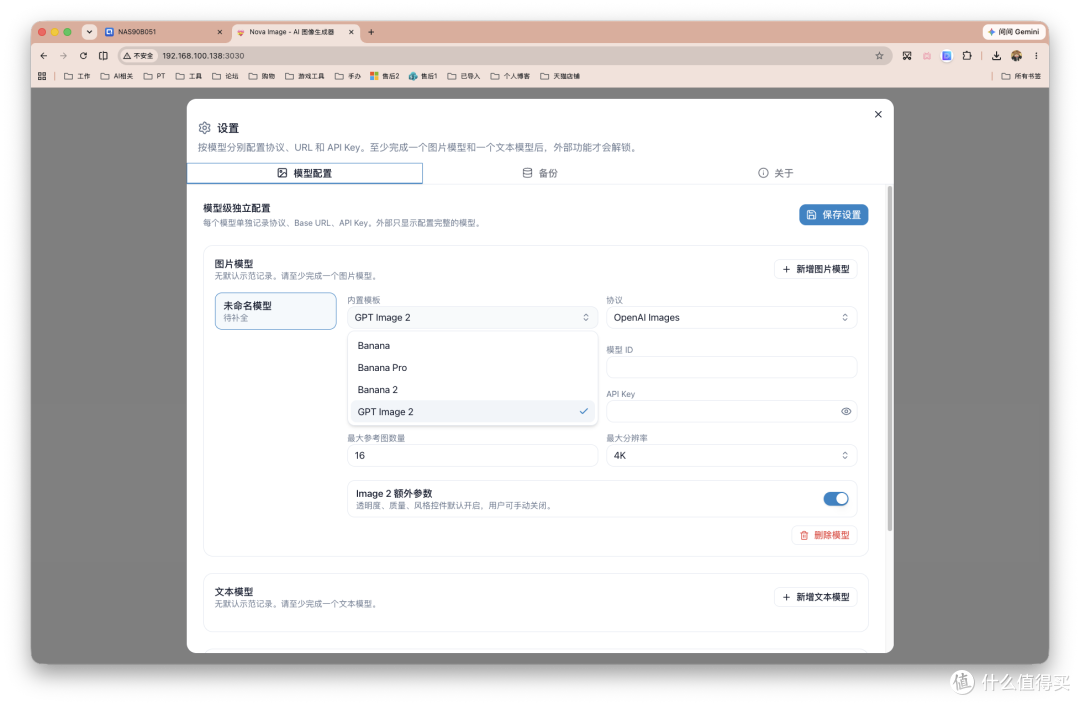Open the browser three-dot menu

click(1036, 56)
